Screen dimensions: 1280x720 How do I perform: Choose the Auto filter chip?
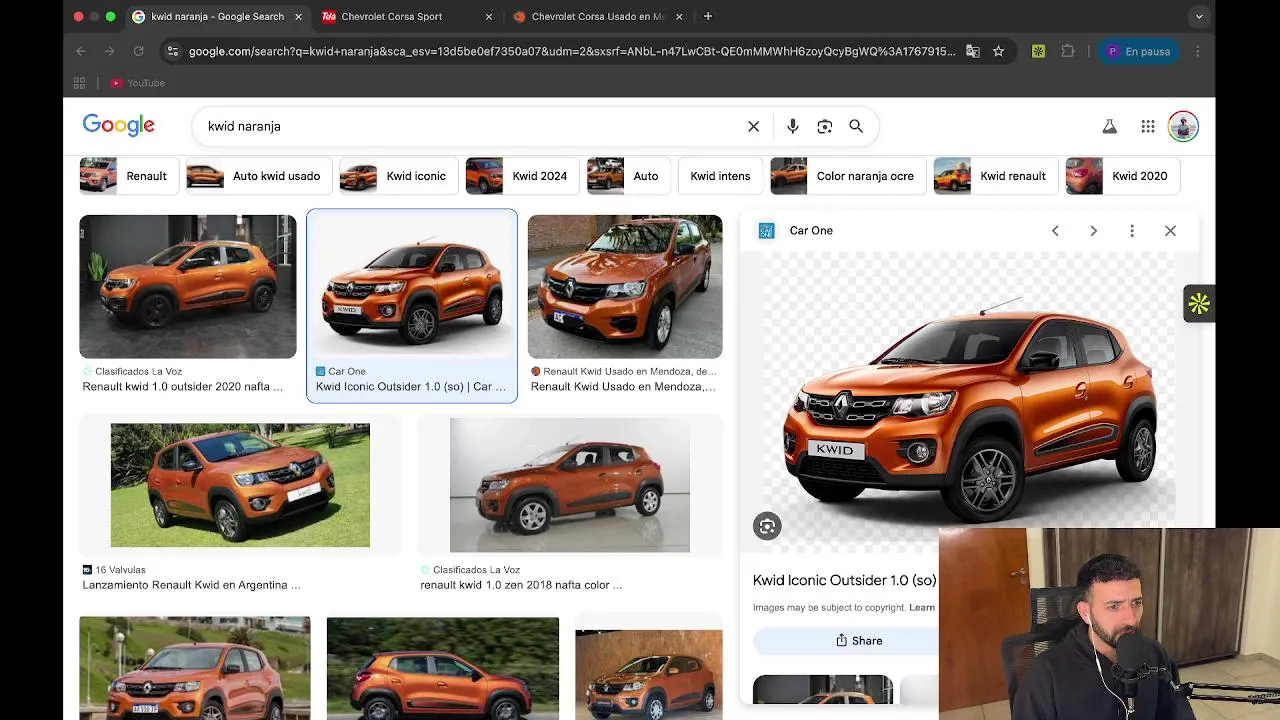629,176
